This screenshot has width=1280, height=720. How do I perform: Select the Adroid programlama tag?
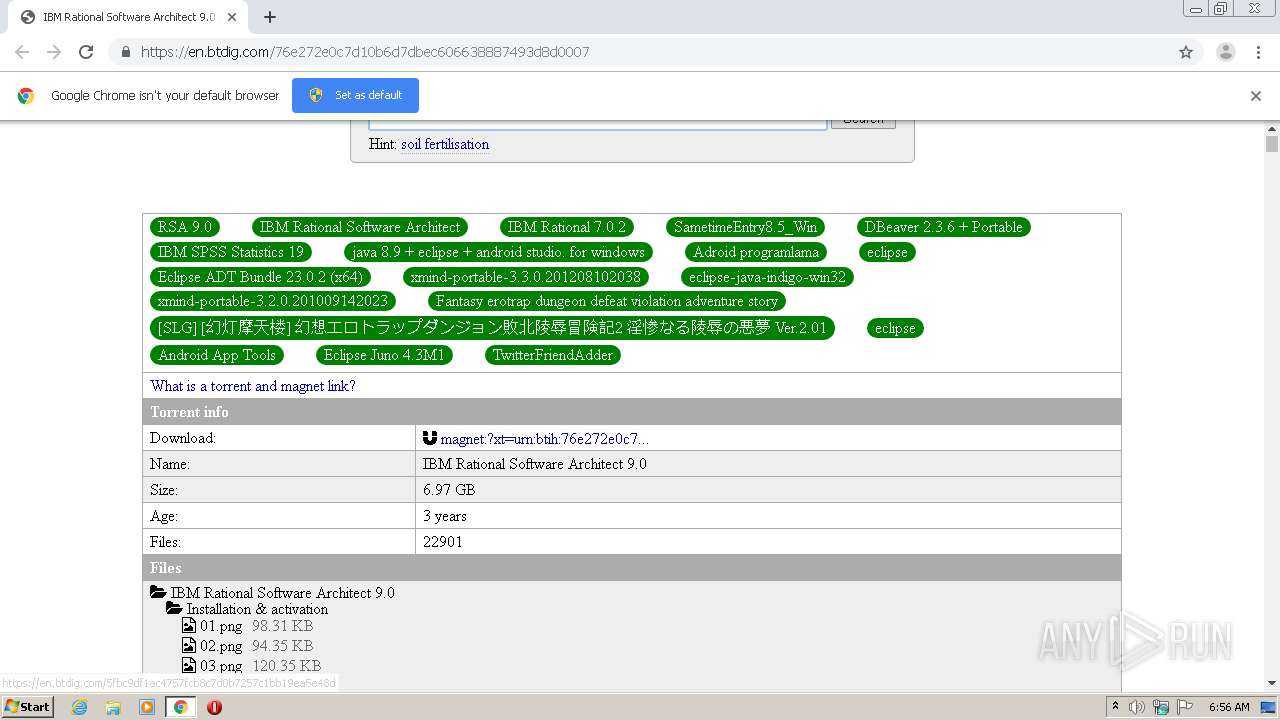click(x=756, y=252)
